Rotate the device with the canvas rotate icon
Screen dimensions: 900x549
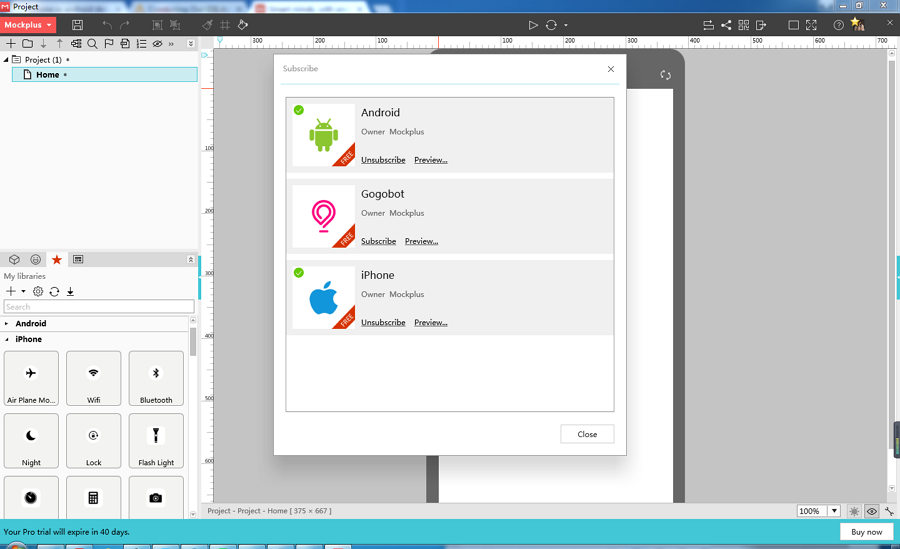click(665, 75)
